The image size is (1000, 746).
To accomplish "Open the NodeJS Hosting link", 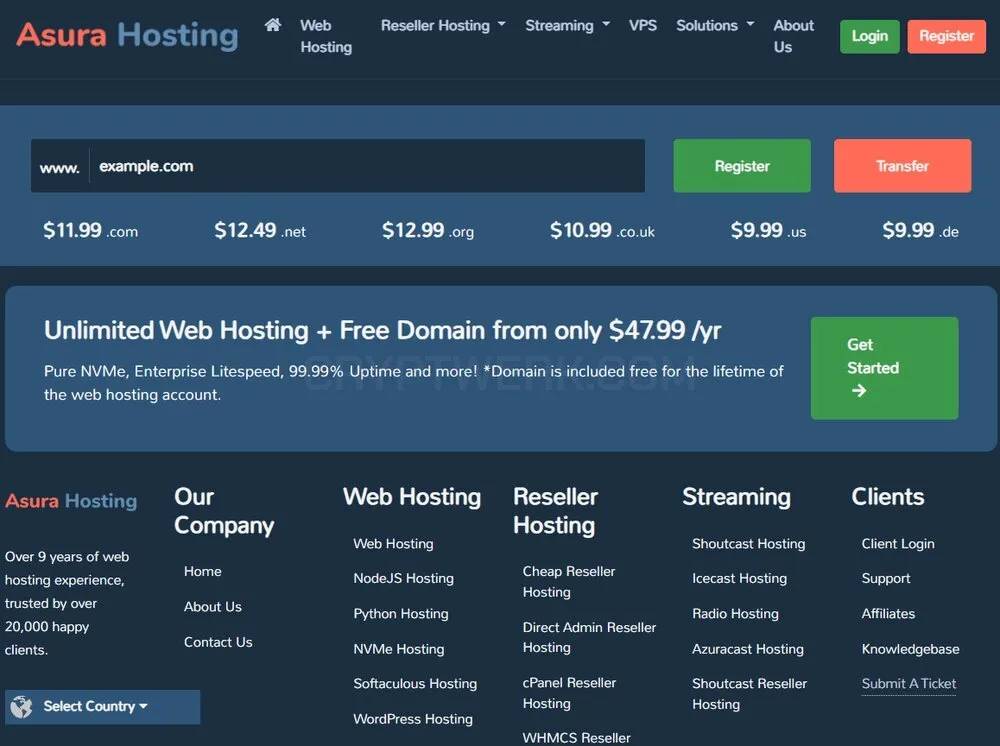I will tap(403, 578).
